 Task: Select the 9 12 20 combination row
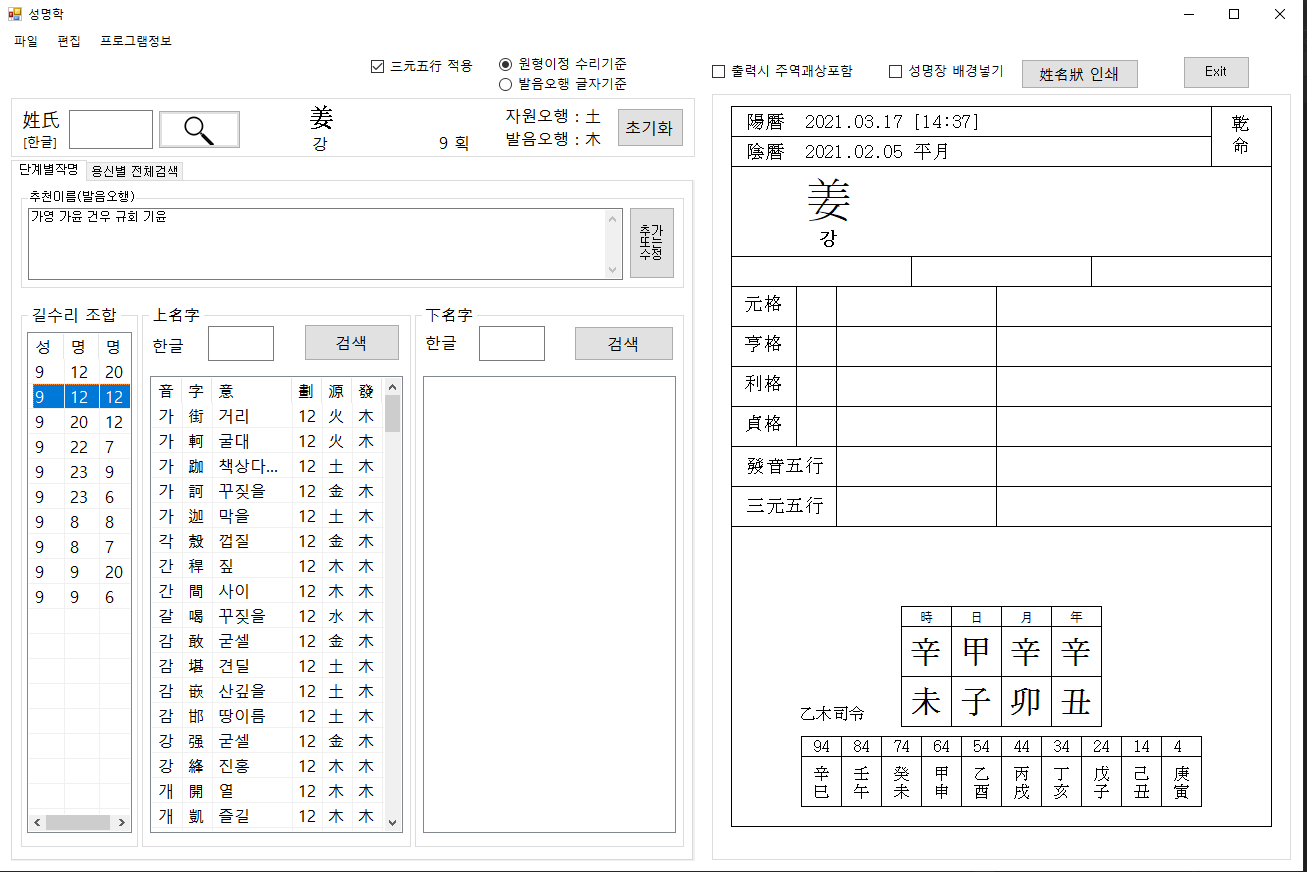pos(80,372)
